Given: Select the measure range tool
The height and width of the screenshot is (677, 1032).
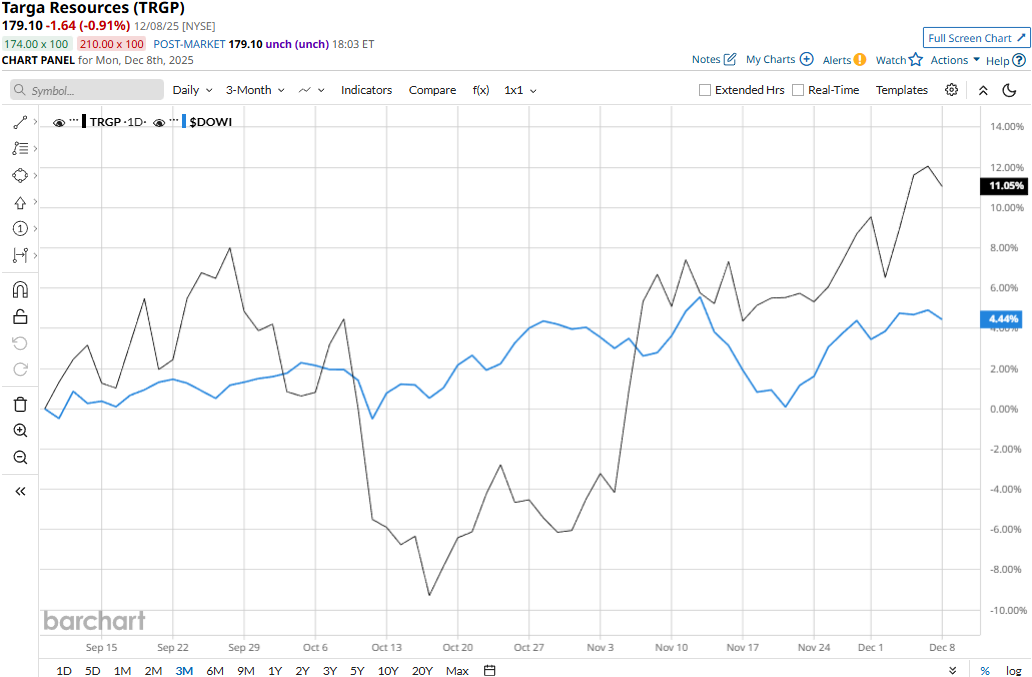Looking at the screenshot, I should (20, 255).
